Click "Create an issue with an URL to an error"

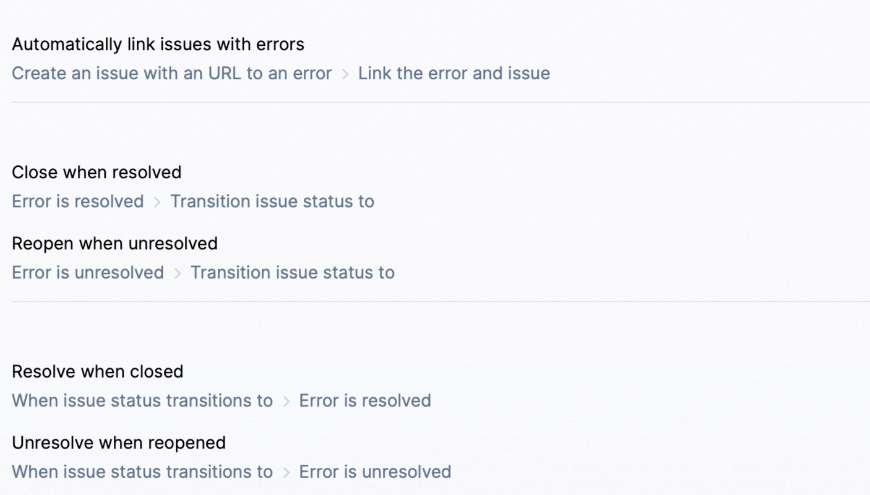172,73
